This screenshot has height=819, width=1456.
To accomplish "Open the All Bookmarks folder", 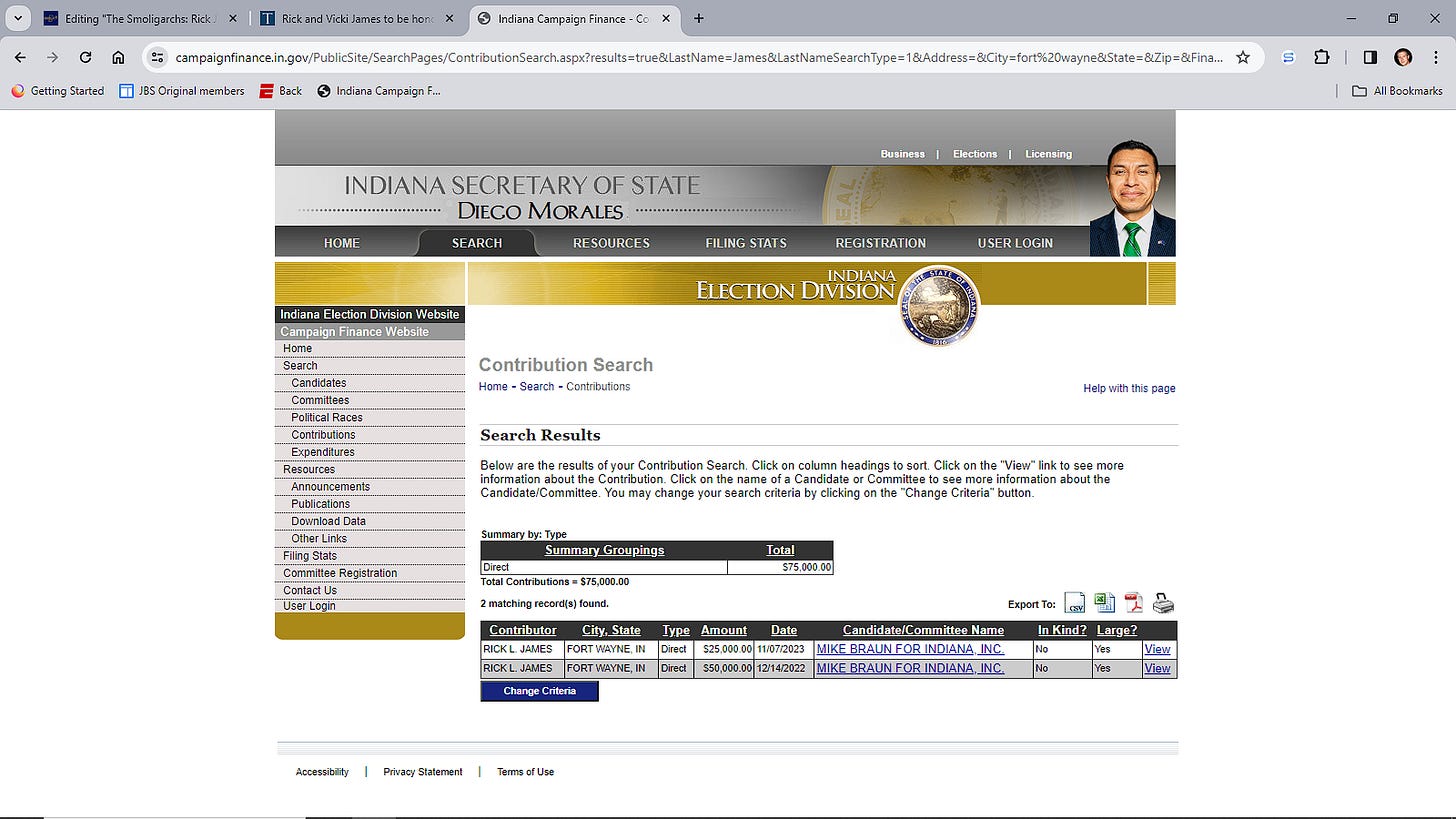I will 1397,90.
